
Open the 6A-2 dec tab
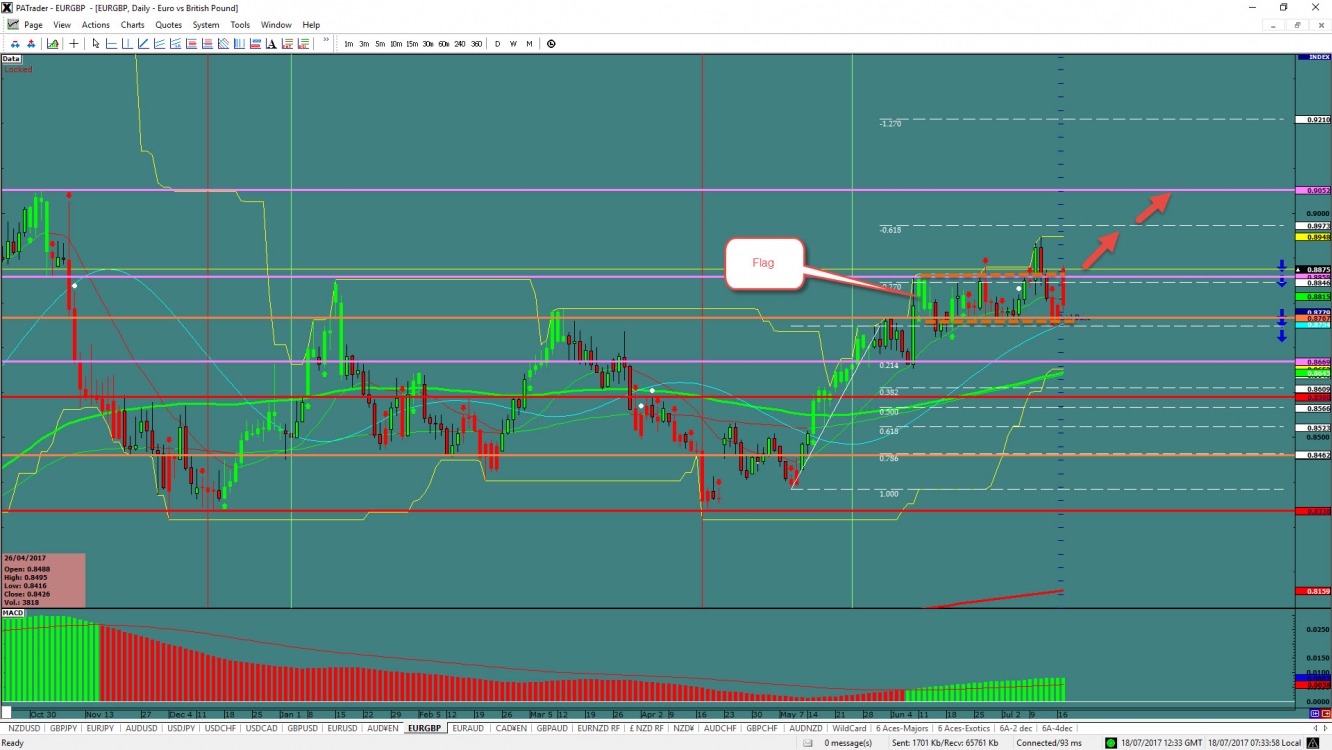pos(1014,728)
